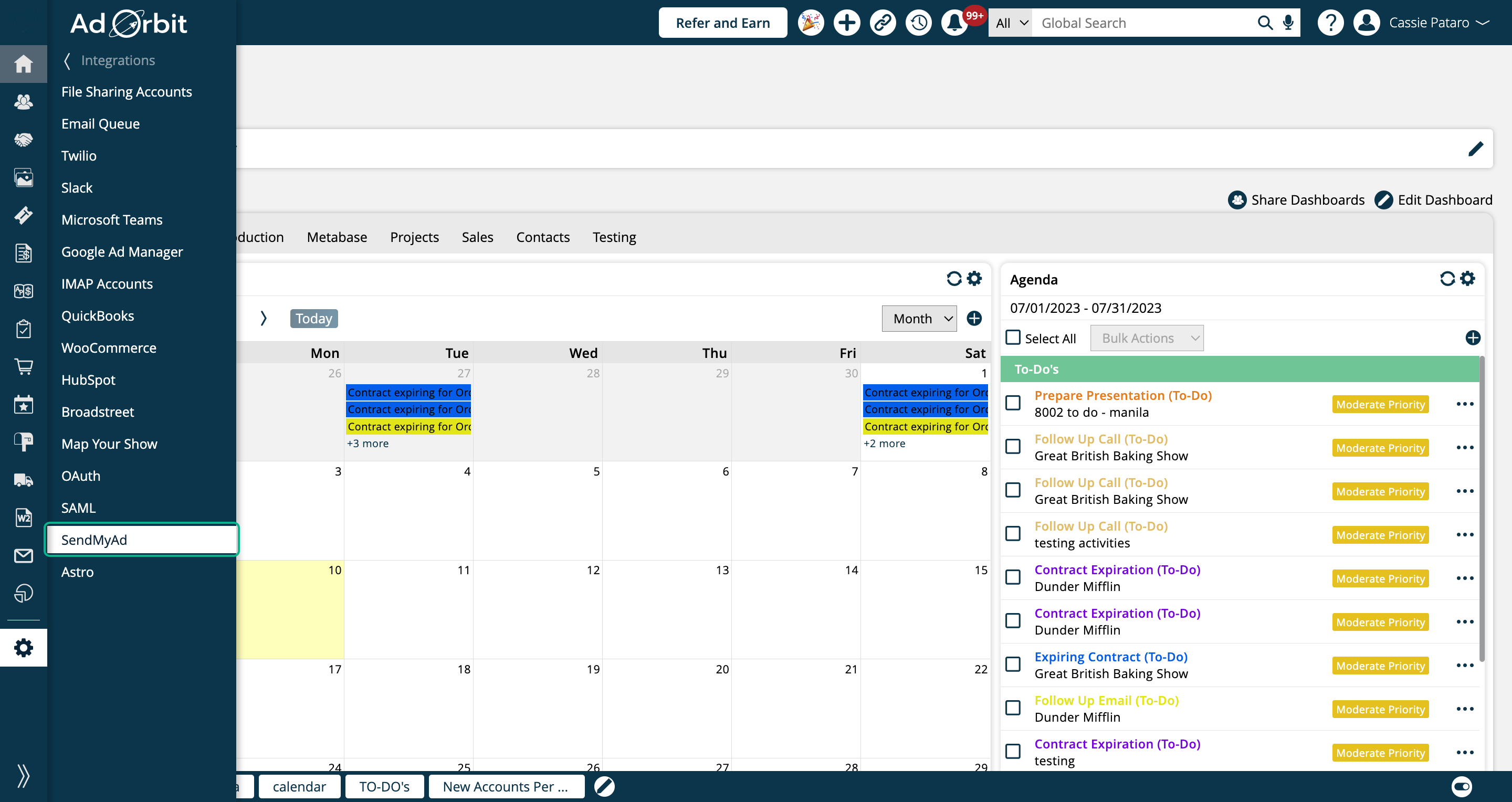Click the Global Search input field
Image resolution: width=1512 pixels, height=802 pixels.
click(x=1144, y=23)
